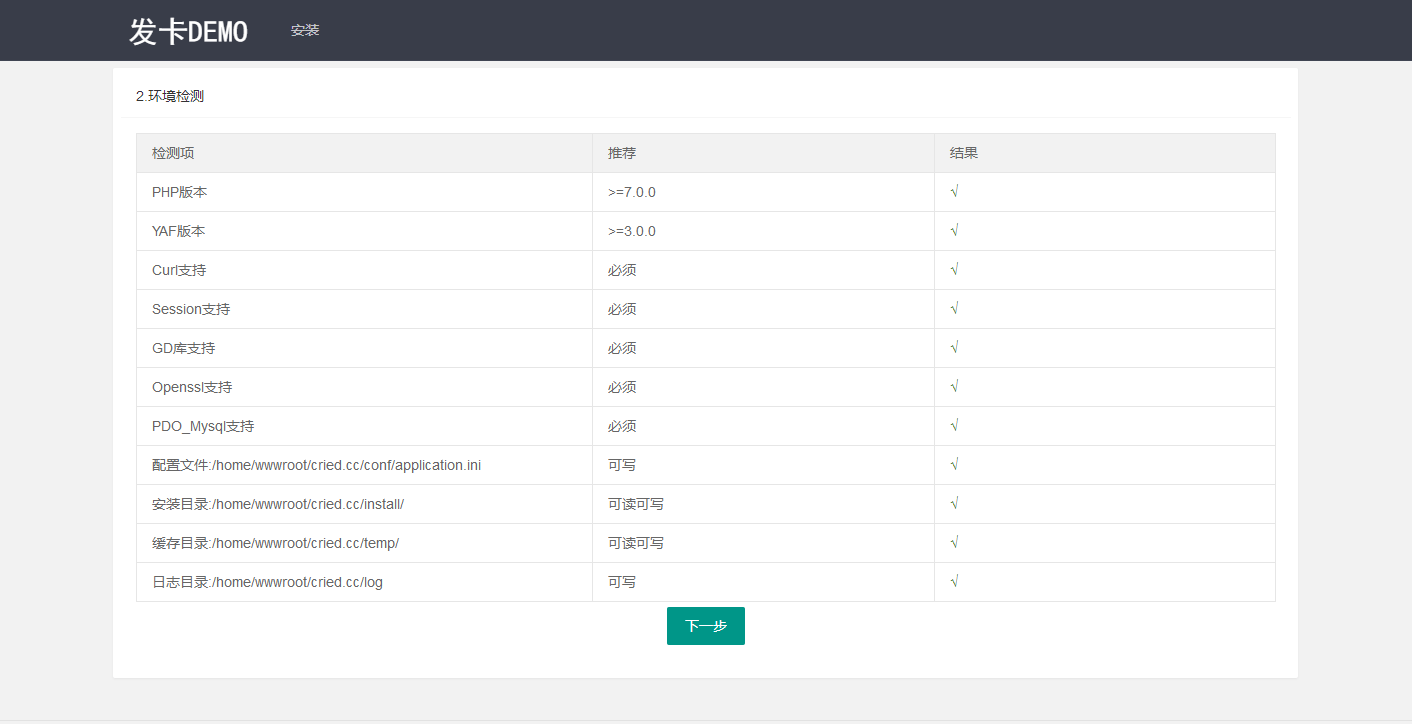The height and width of the screenshot is (724, 1412).
Task: Select the PDO_Mysql支持 cell
Action: click(x=364, y=426)
